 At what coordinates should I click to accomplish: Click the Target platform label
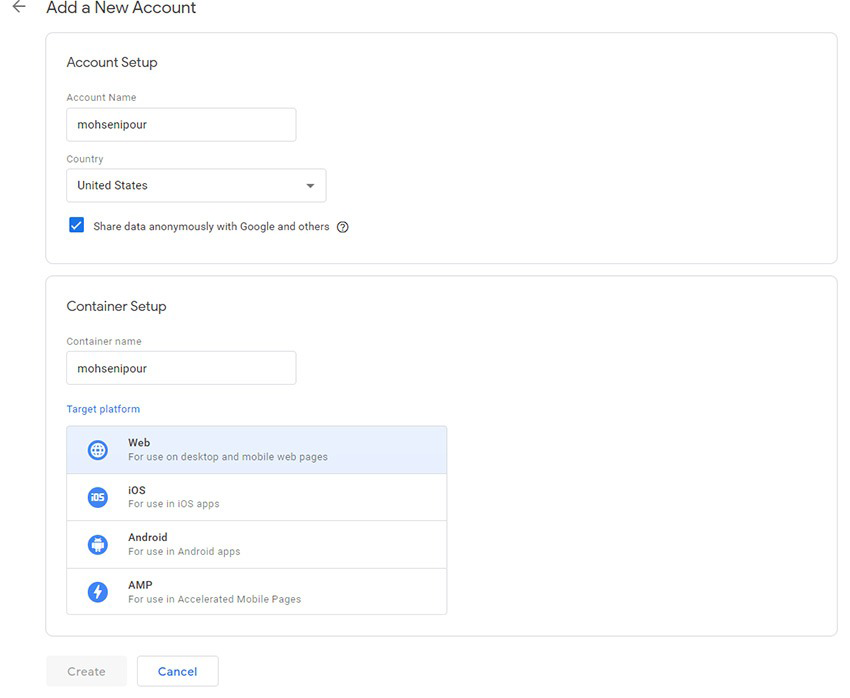click(103, 409)
